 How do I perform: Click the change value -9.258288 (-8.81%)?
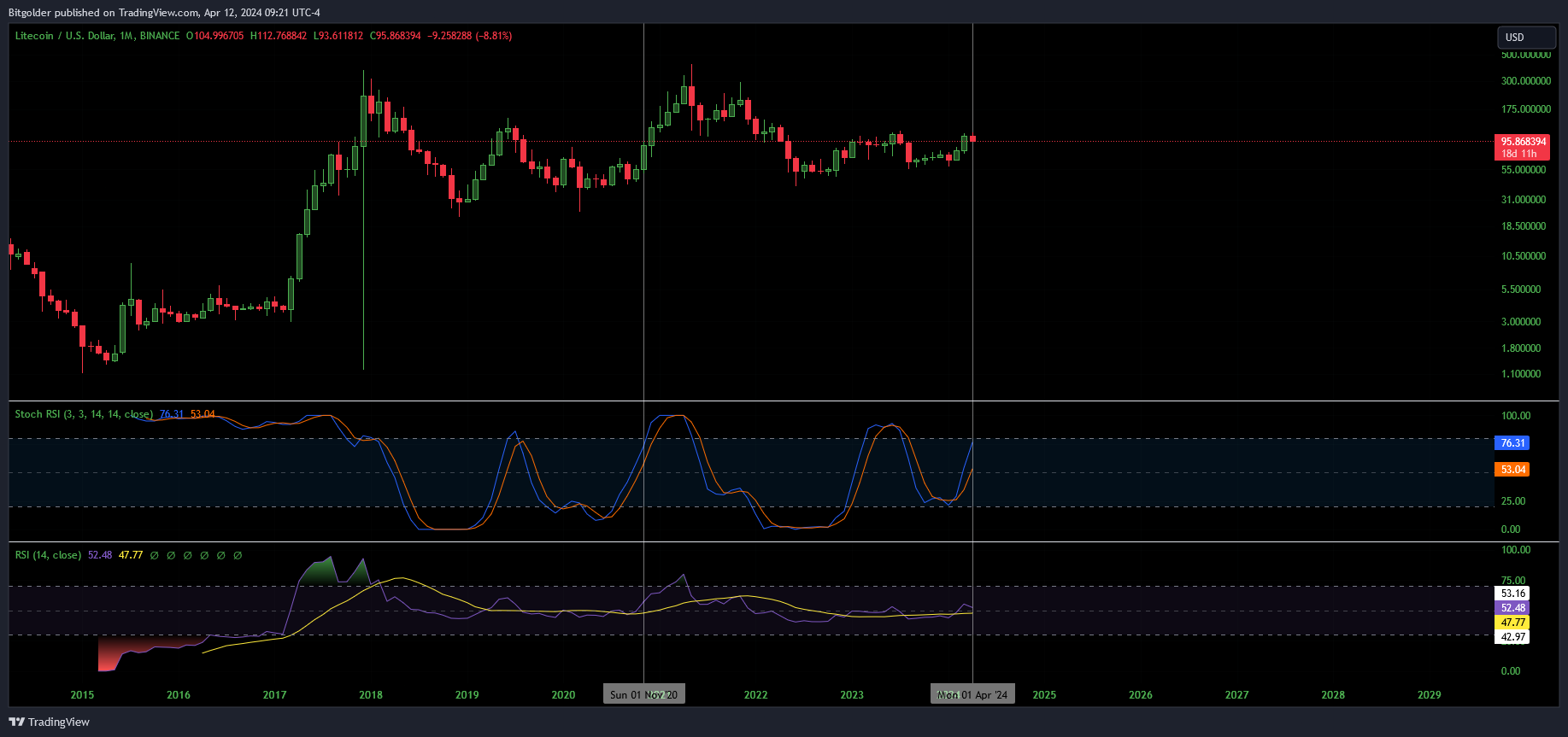click(x=470, y=36)
